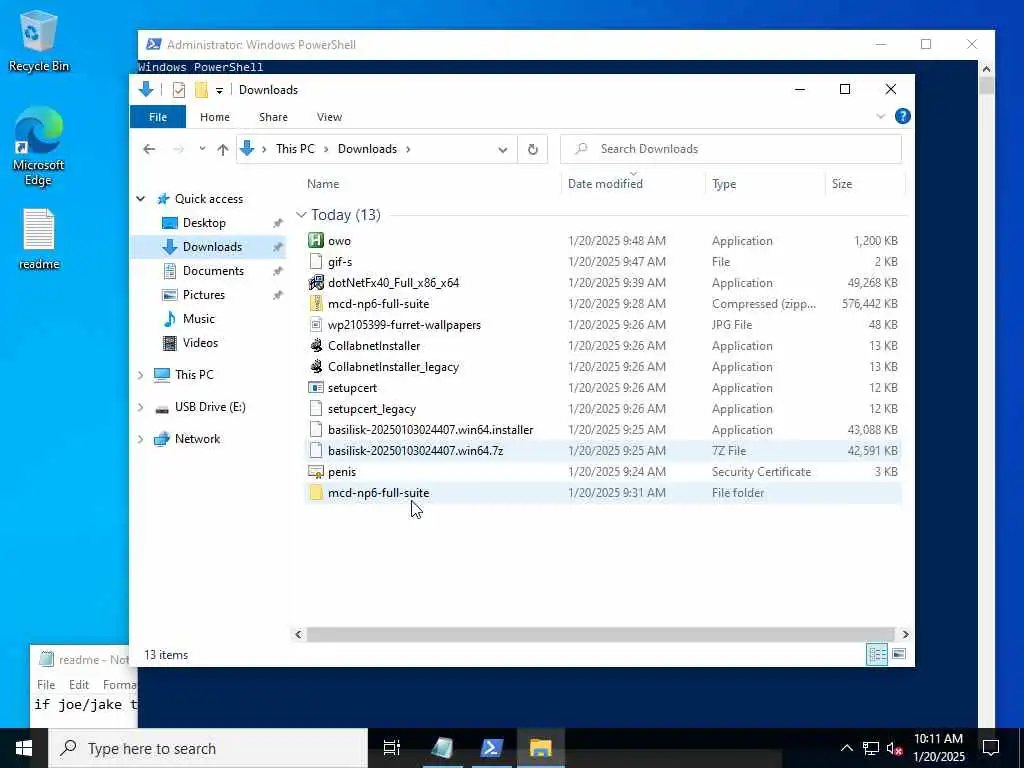Click the horizontal scrollbar in file list
The height and width of the screenshot is (768, 1024).
coord(600,634)
